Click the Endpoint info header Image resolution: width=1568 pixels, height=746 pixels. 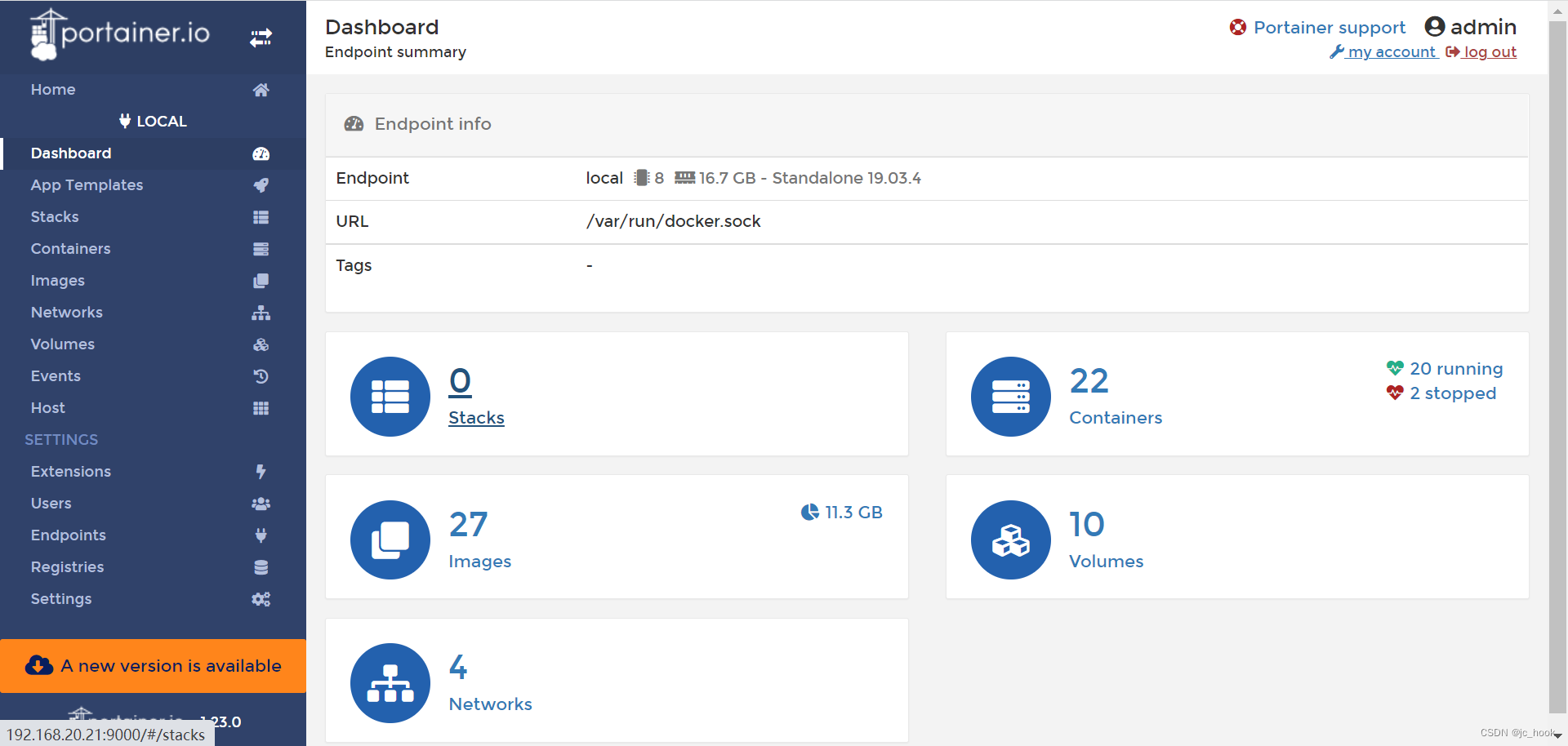[927, 125]
